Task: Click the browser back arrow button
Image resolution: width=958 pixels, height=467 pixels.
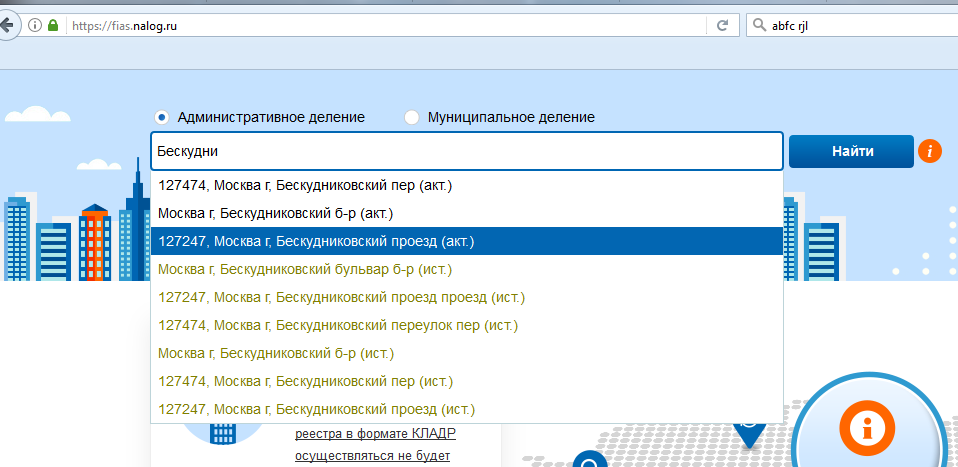Action: coord(10,25)
